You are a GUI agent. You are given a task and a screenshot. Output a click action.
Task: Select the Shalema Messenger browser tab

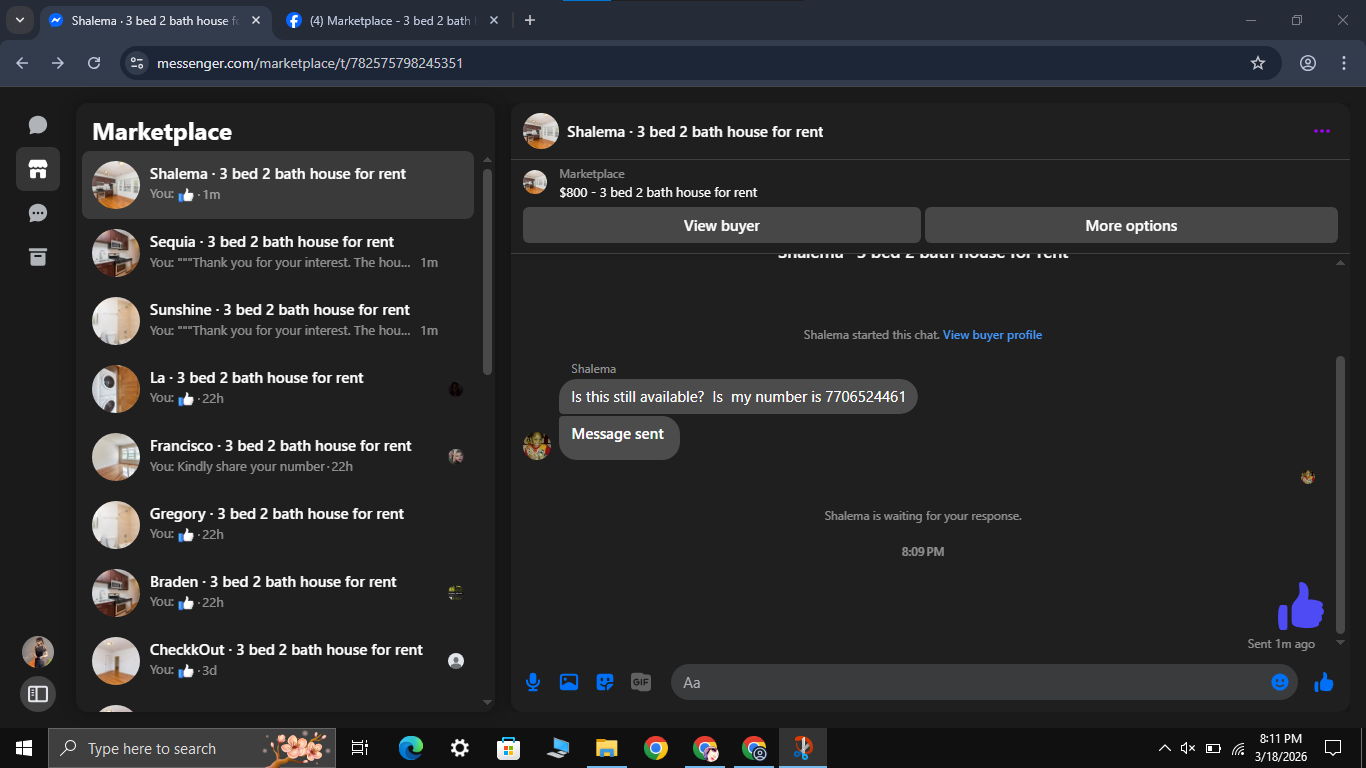point(156,20)
